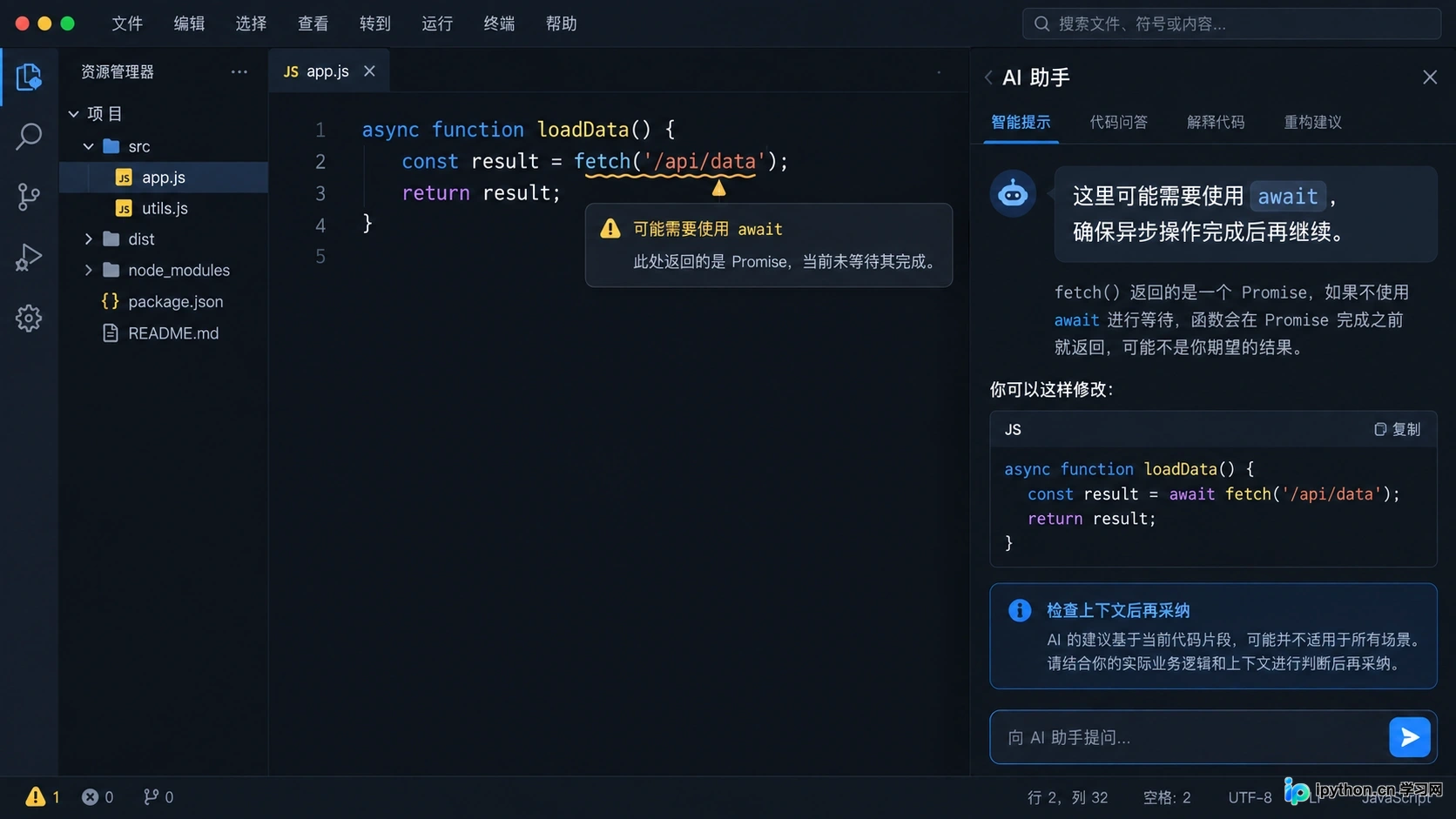The image size is (1456, 819).
Task: Collapse the src folder
Action: (x=89, y=146)
